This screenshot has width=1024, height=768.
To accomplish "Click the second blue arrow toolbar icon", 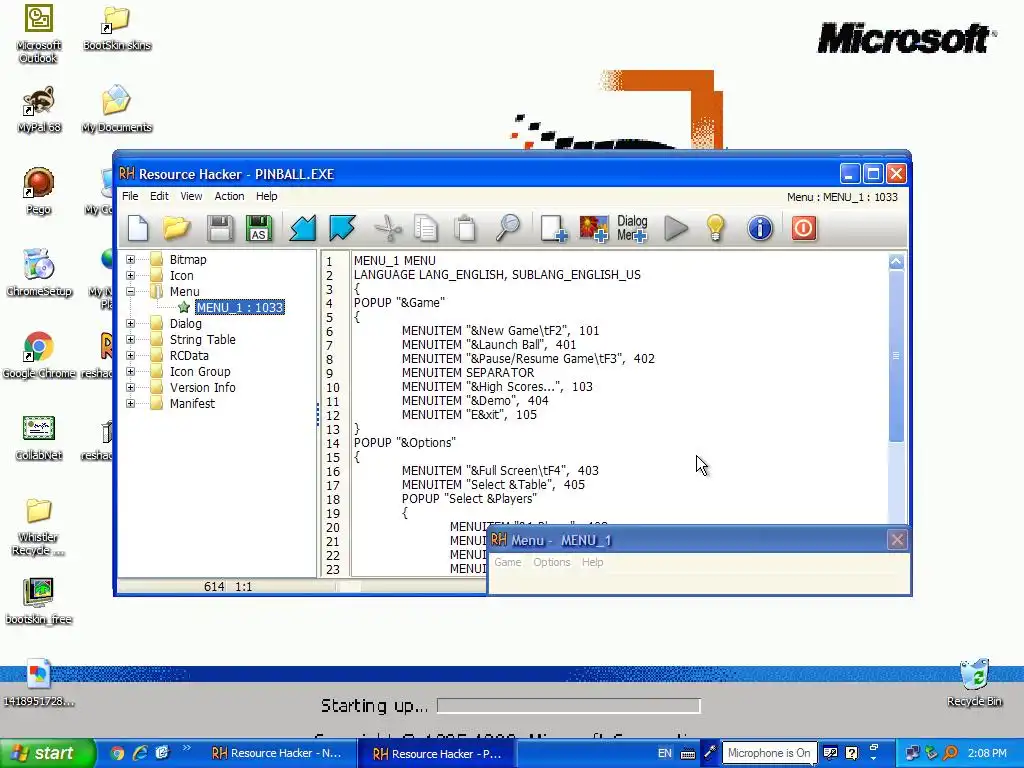I will [342, 229].
